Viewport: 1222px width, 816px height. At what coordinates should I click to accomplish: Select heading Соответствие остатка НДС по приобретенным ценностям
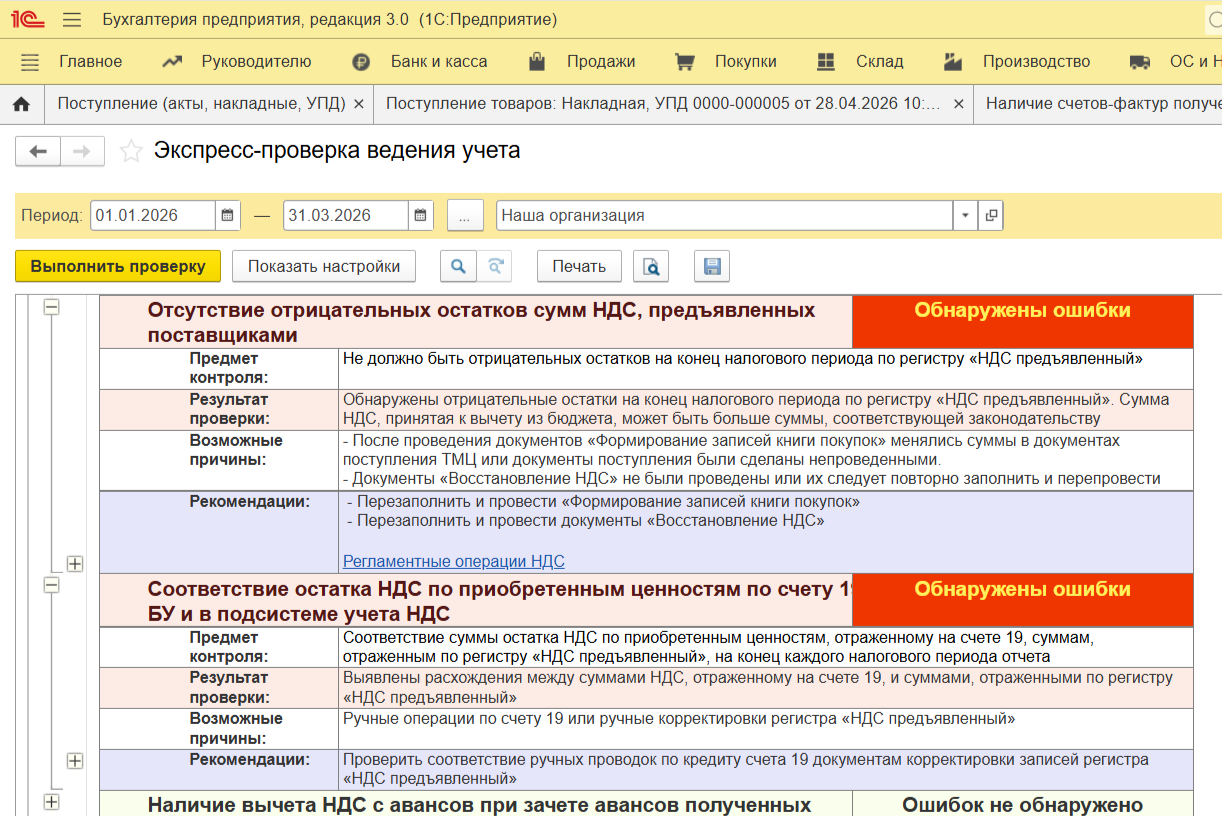tap(499, 601)
